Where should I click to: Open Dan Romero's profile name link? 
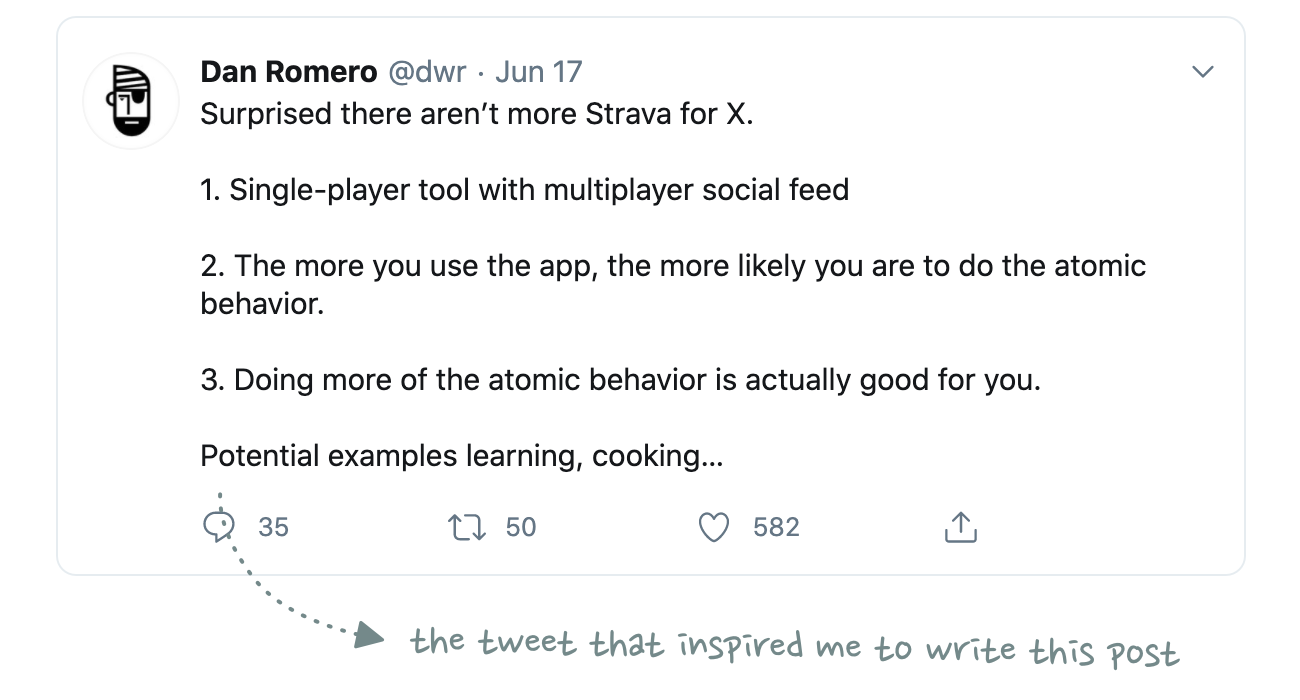[289, 72]
